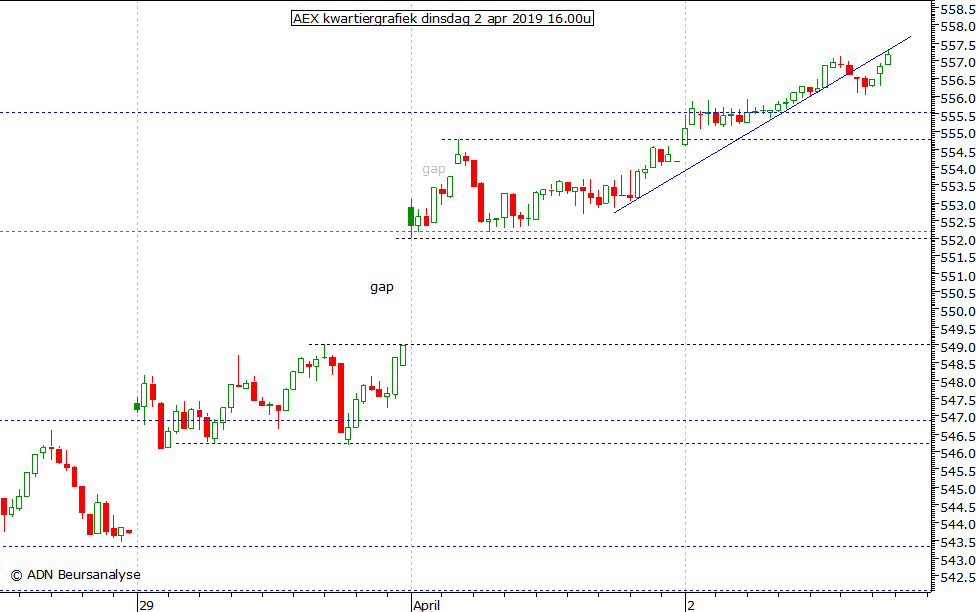Click the 557.0 price axis label
This screenshot has width=979, height=612.
coord(958,62)
